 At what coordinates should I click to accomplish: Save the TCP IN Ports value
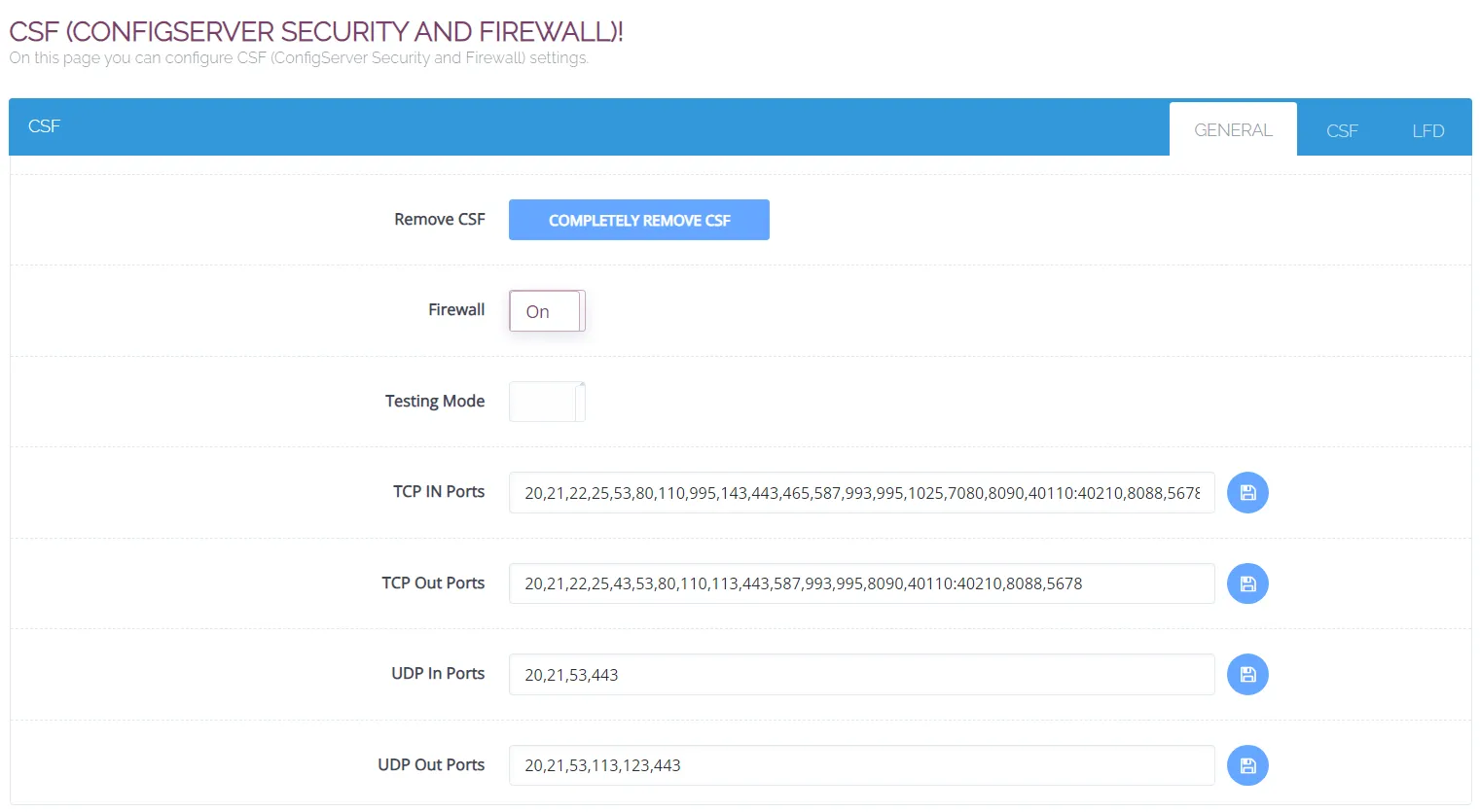(x=1247, y=493)
